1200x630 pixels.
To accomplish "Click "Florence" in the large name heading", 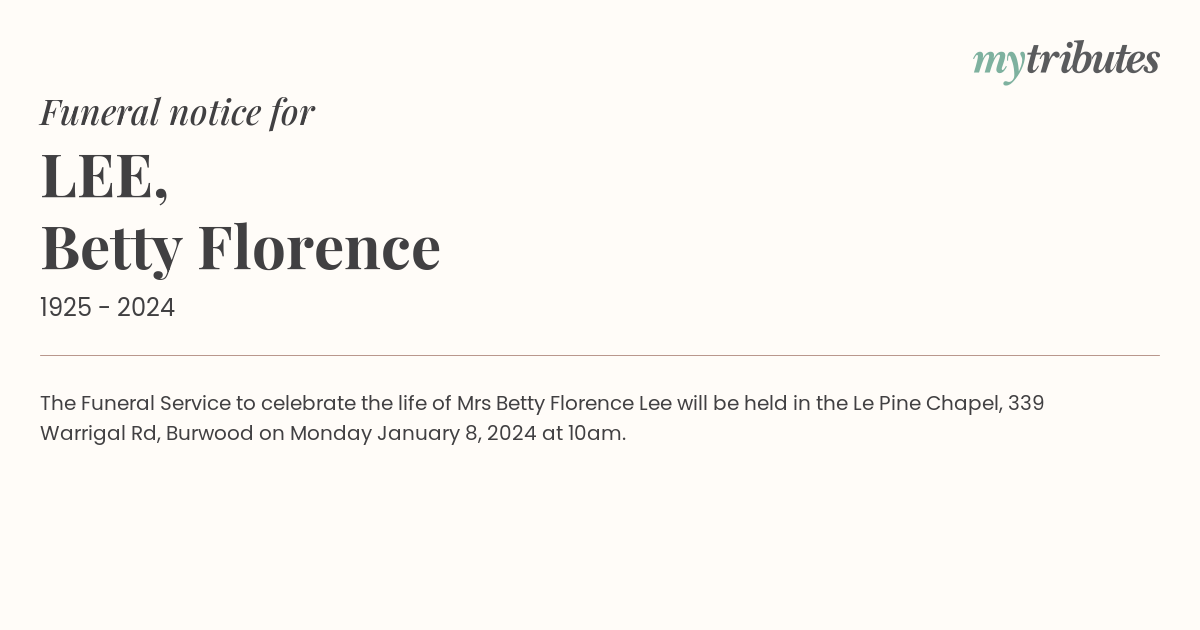I will click(x=319, y=247).
